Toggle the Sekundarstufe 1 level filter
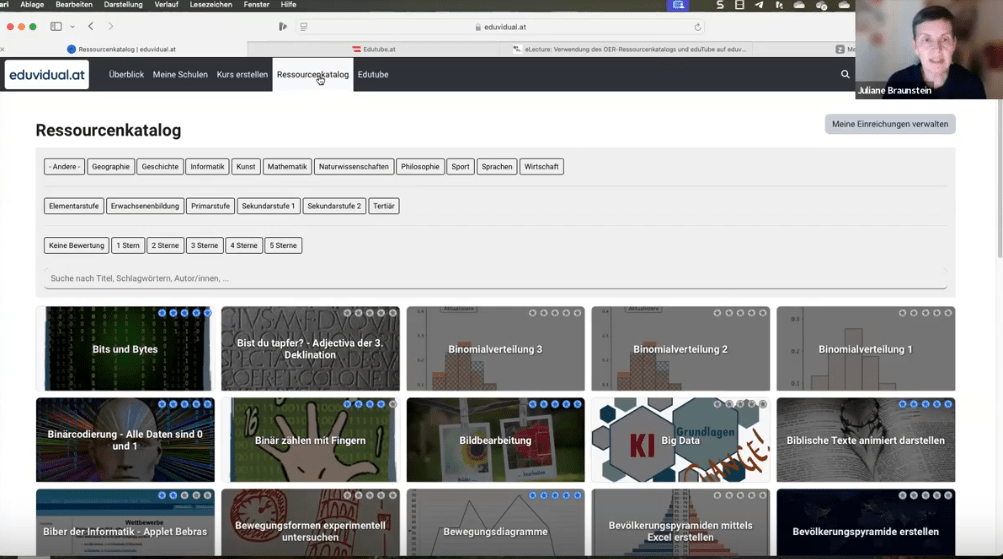This screenshot has width=1003, height=559. [269, 206]
